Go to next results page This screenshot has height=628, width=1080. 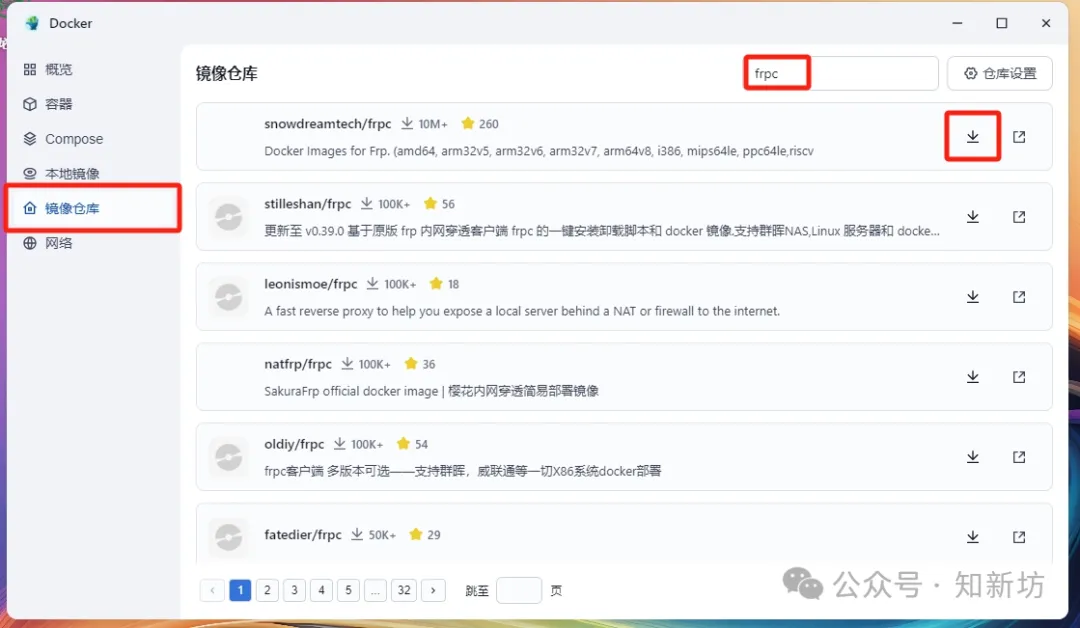pyautogui.click(x=433, y=590)
